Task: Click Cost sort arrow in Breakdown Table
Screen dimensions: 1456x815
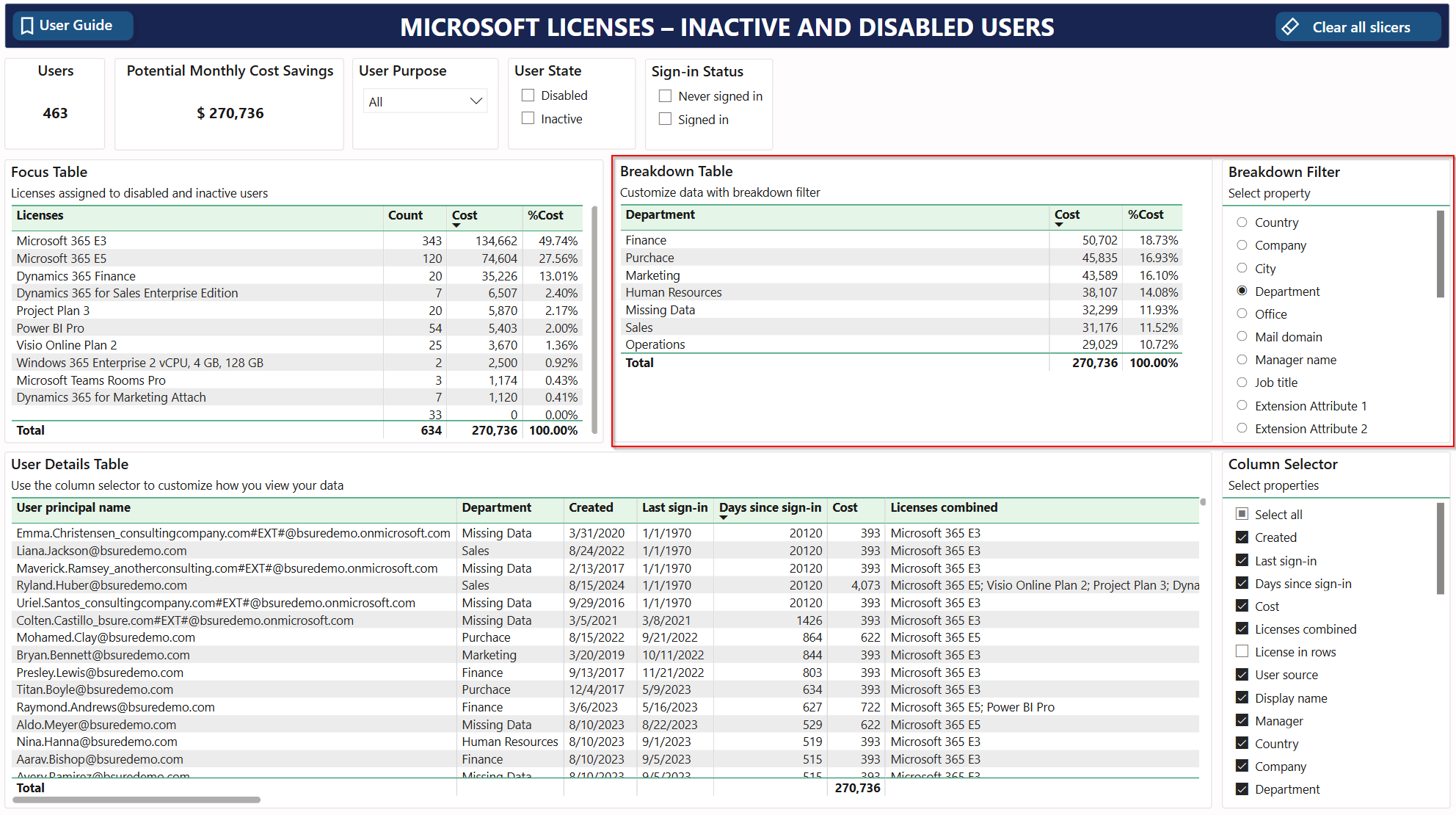Action: pyautogui.click(x=1059, y=225)
